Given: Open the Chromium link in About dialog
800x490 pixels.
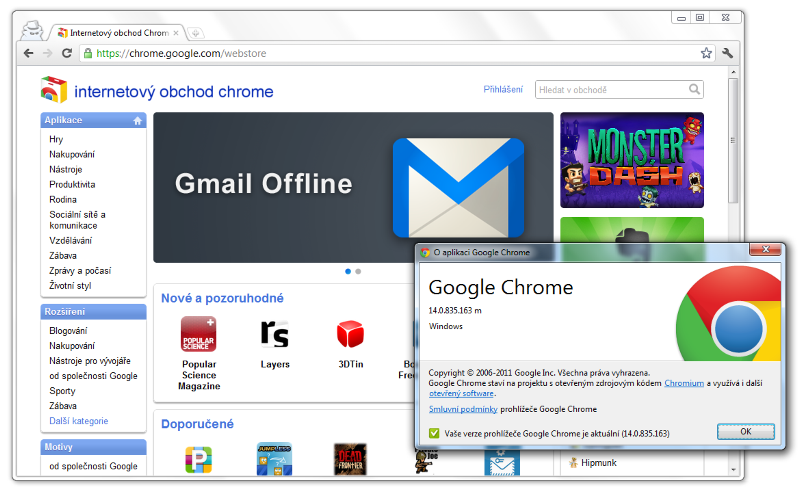Looking at the screenshot, I should [x=684, y=383].
